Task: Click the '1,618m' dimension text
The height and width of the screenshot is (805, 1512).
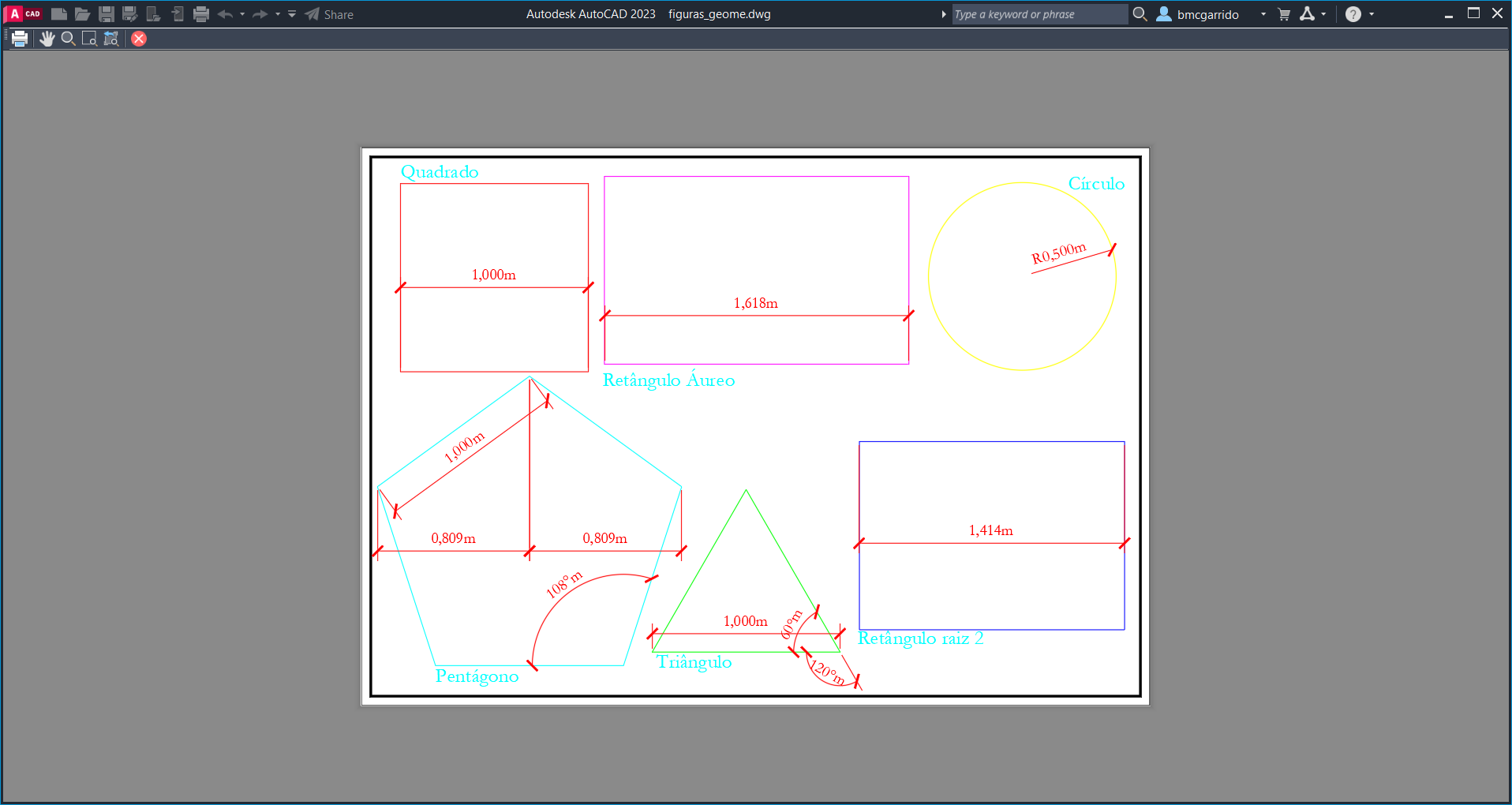Action: 756,303
